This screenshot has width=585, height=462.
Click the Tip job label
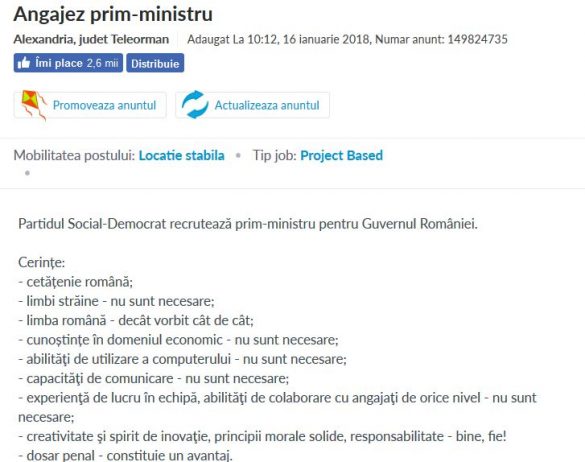pos(275,155)
